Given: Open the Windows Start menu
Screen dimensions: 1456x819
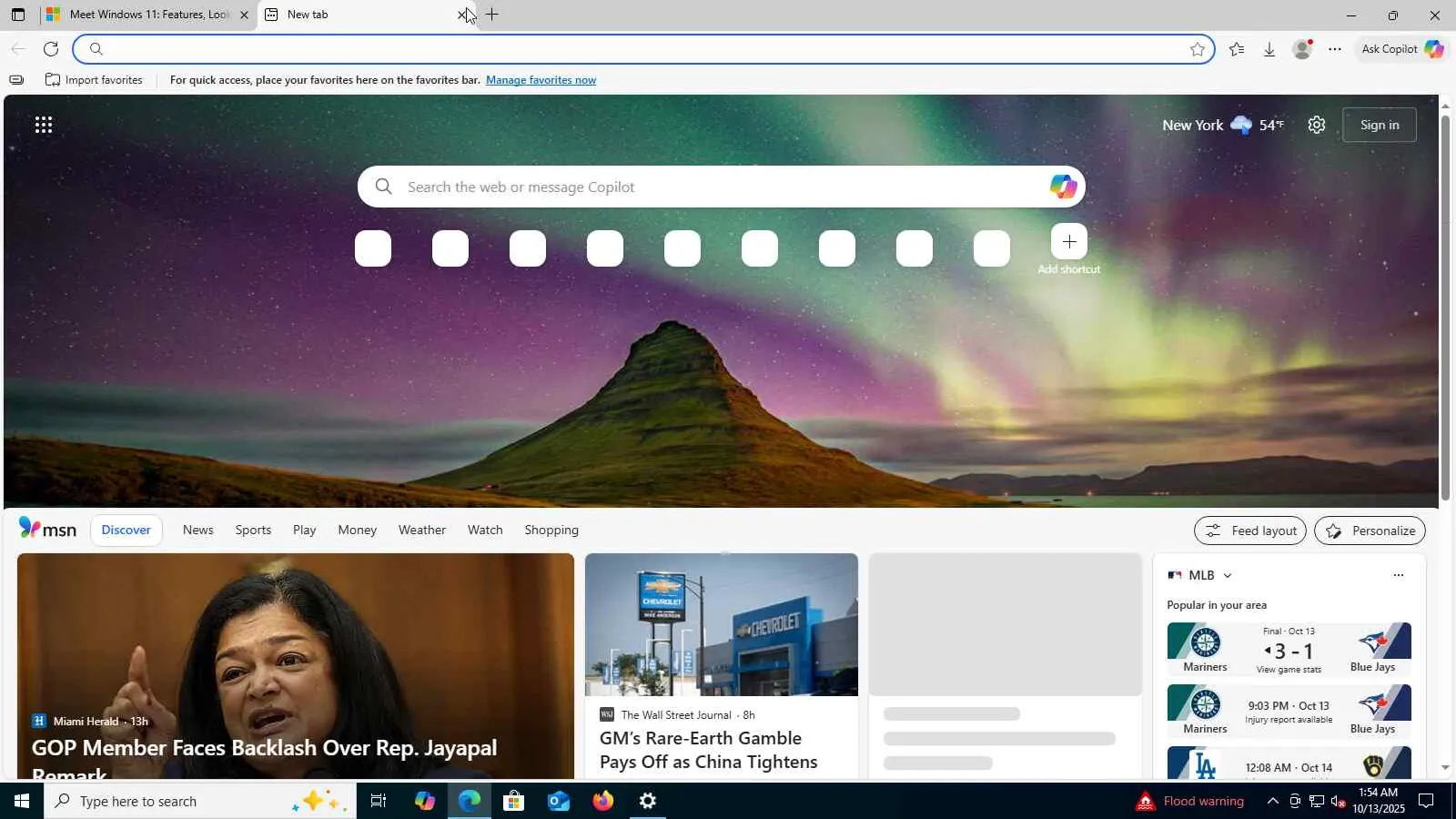Looking at the screenshot, I should [22, 801].
